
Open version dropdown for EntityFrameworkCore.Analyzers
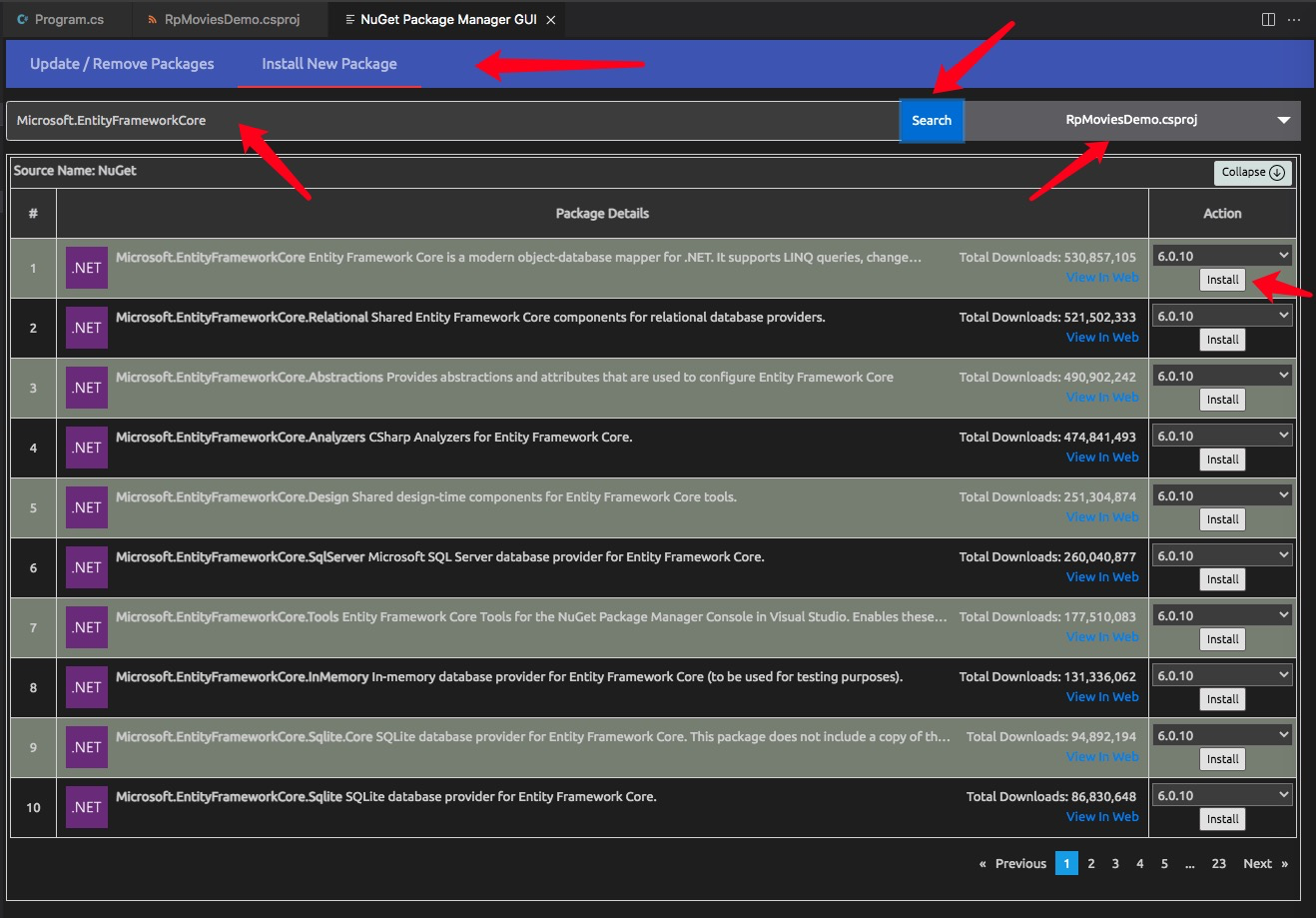click(1222, 436)
